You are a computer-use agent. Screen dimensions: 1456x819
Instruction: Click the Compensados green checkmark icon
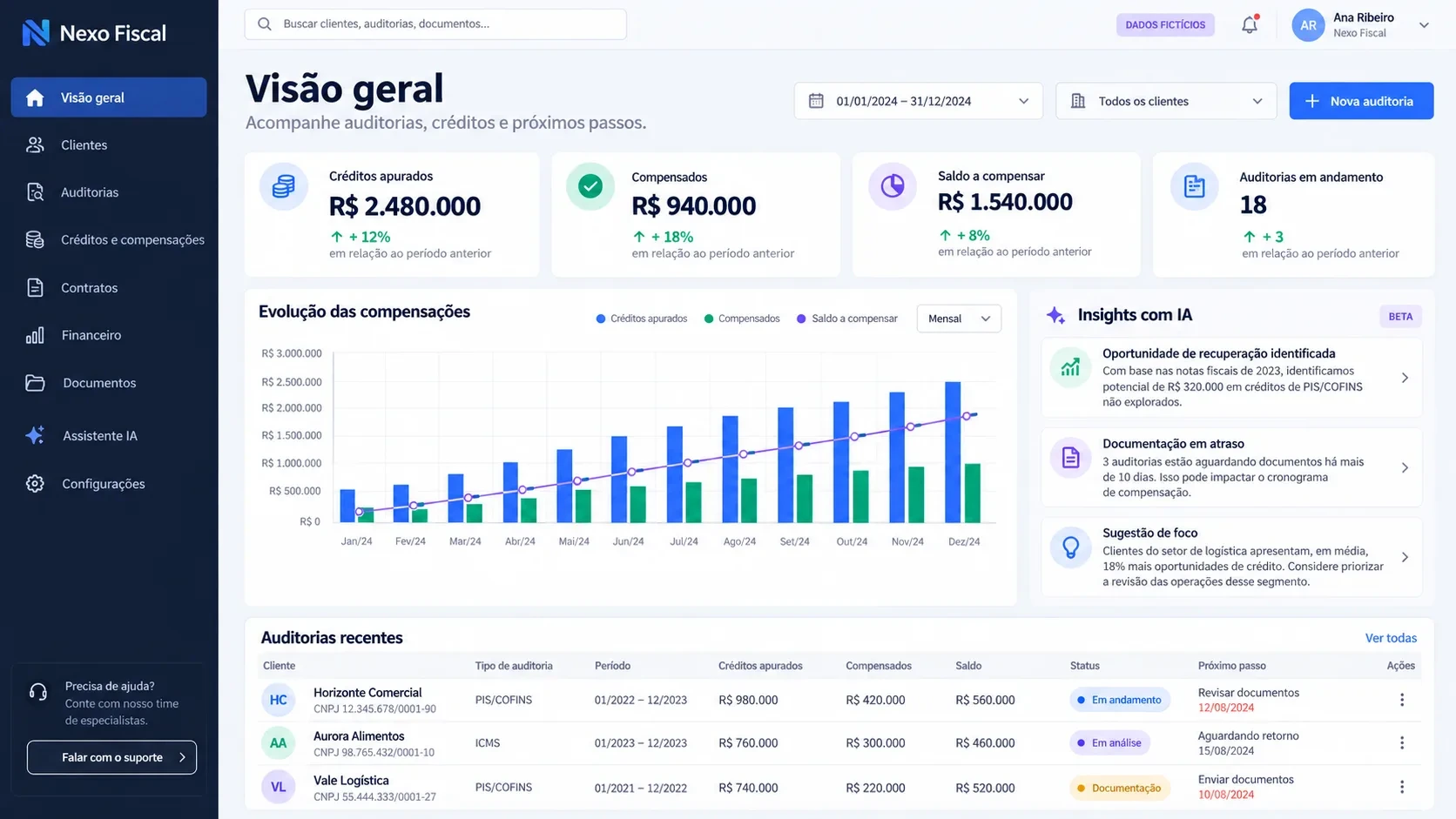[590, 186]
